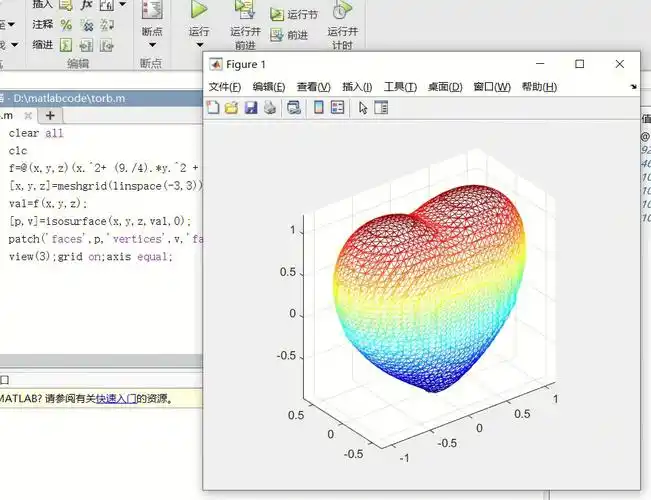Open the 桌面(D) menu in Figure 1
Image resolution: width=651 pixels, height=500 pixels.
[x=445, y=87]
